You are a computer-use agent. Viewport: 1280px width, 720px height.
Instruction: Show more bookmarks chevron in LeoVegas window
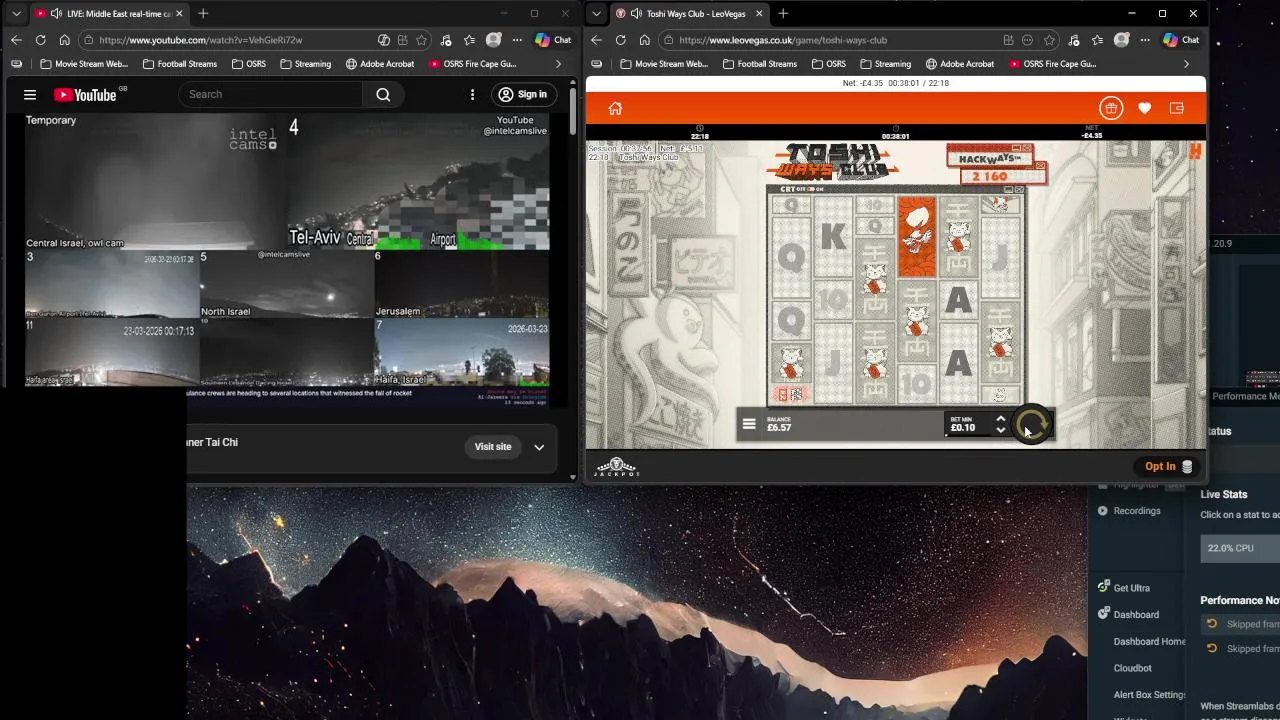pos(1186,64)
